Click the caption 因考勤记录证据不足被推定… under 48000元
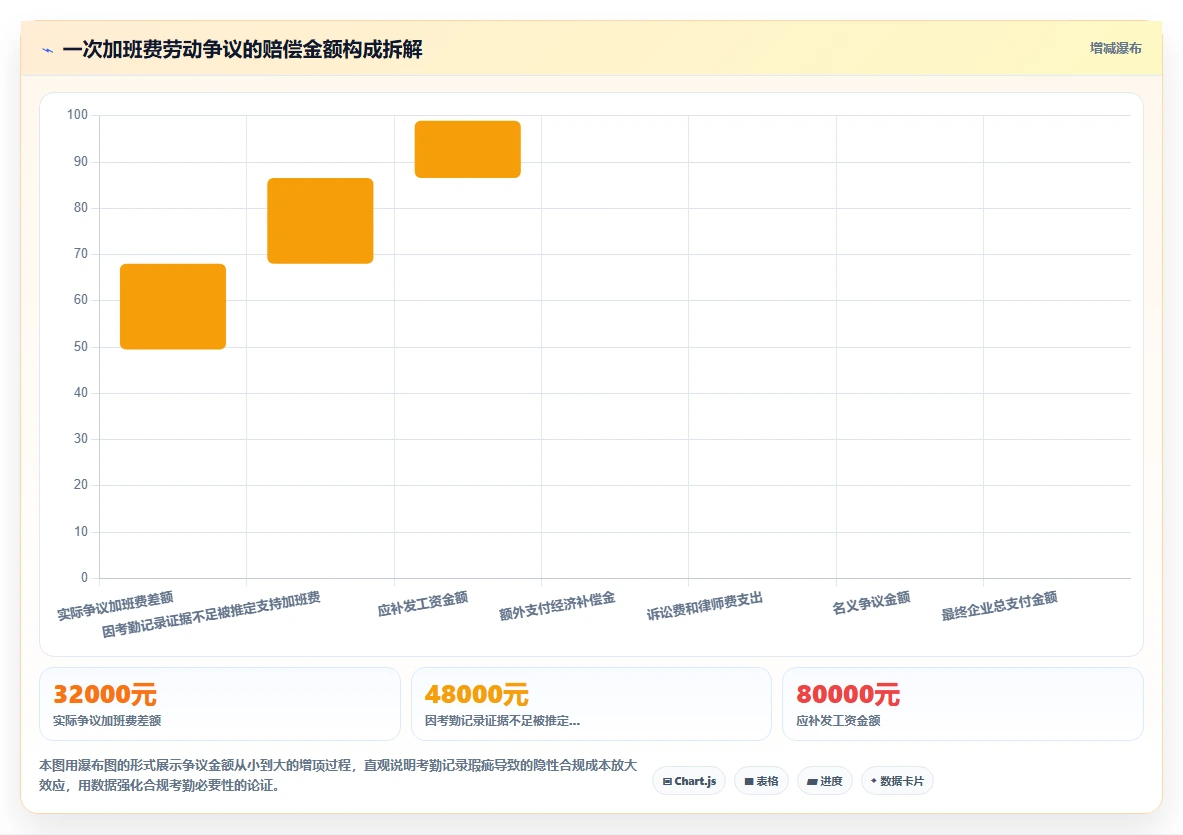This screenshot has height=835, width=1183. click(x=502, y=720)
